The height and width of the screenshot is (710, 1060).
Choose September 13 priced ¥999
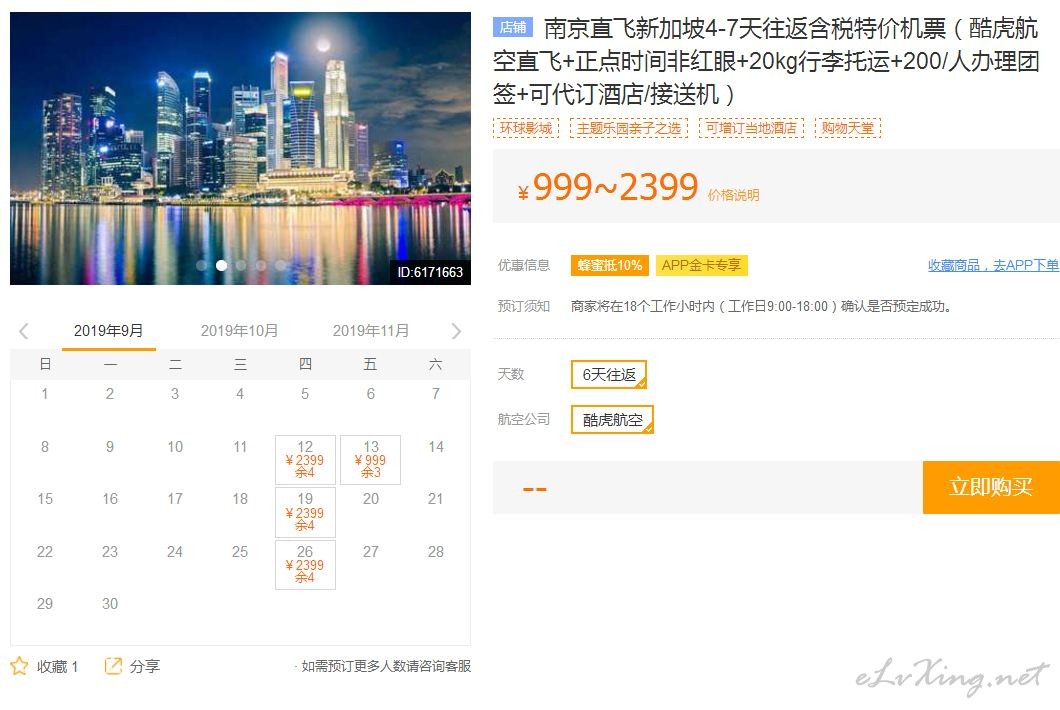pyautogui.click(x=370, y=460)
